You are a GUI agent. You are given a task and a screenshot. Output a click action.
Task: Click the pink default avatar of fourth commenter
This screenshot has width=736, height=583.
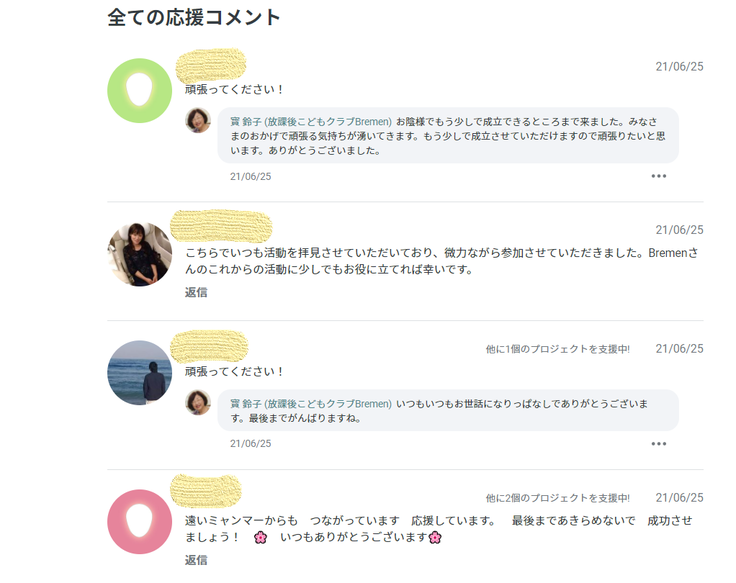(x=140, y=521)
